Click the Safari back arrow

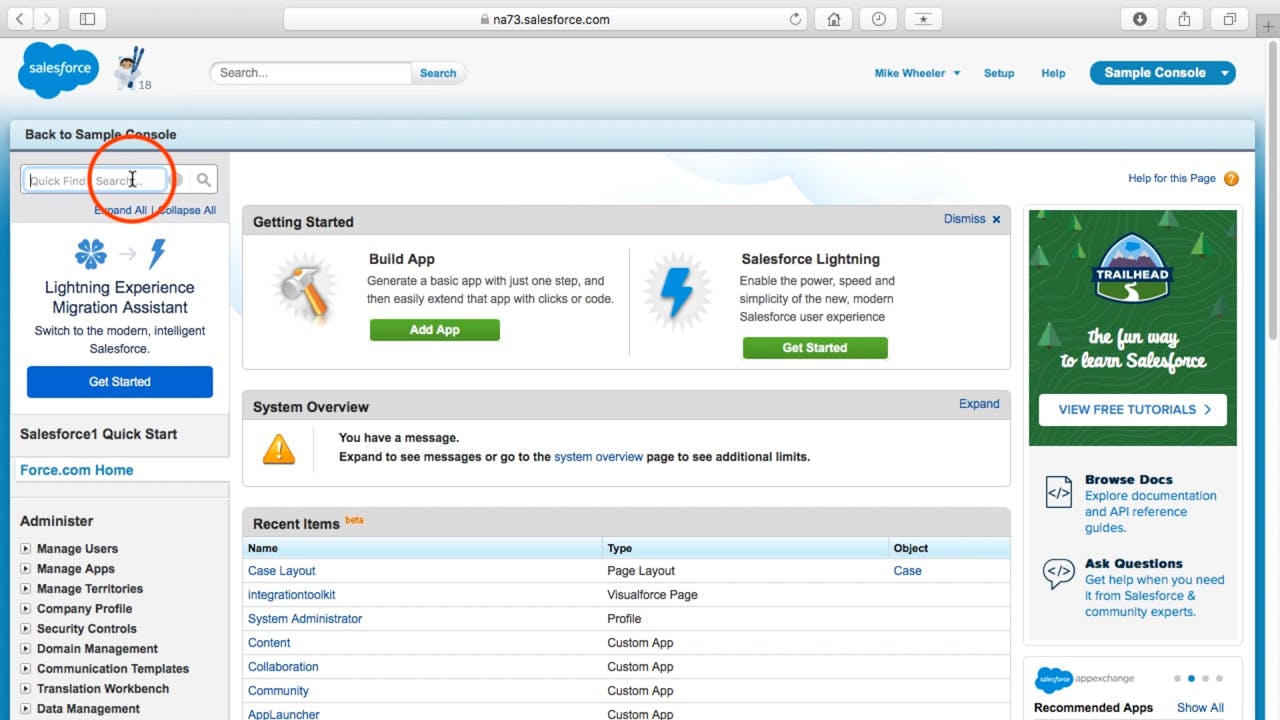(x=20, y=19)
